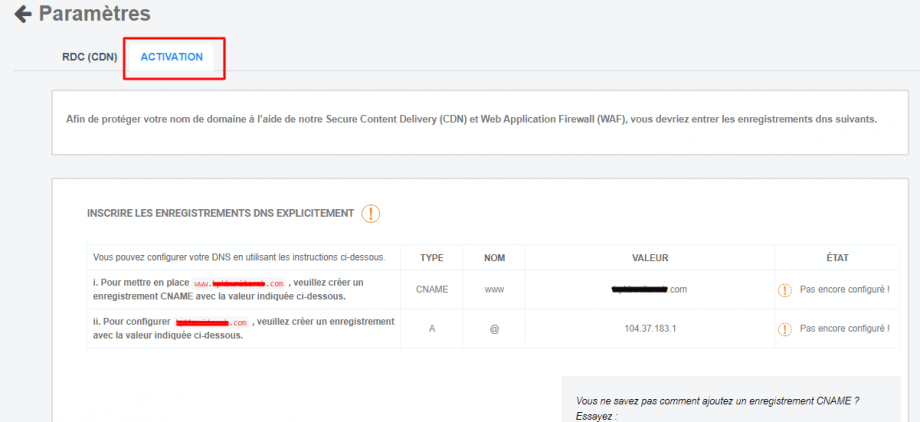The width and height of the screenshot is (920, 422).
Task: Select the ACTIVATION tab
Action: (x=172, y=57)
